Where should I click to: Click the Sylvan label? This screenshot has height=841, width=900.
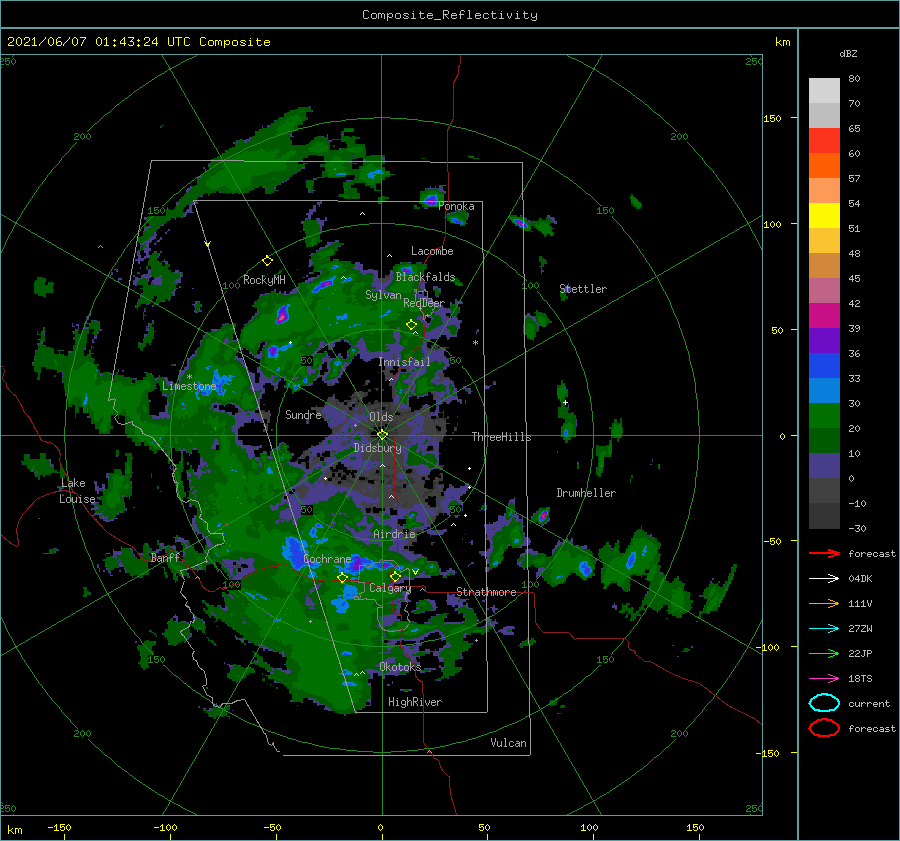tap(383, 295)
